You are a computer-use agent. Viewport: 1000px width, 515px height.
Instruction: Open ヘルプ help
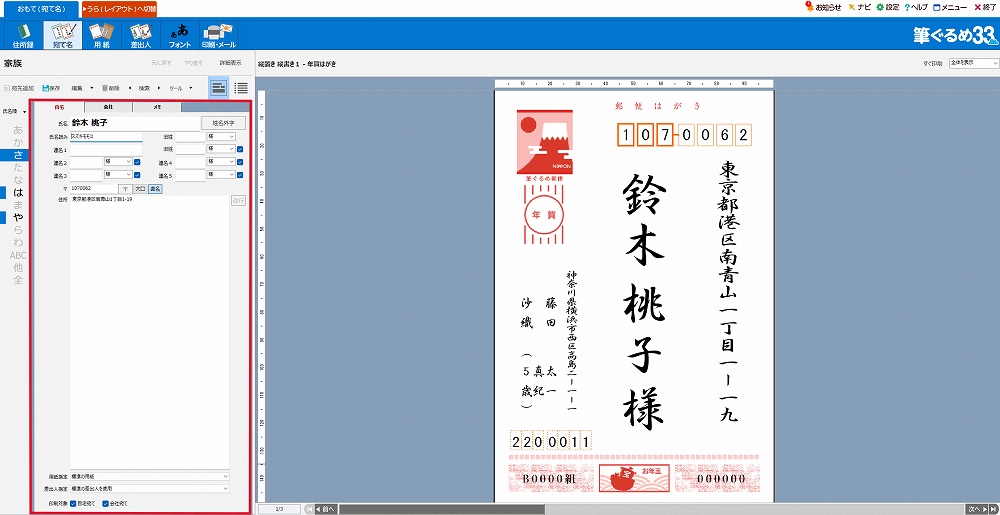pyautogui.click(x=916, y=7)
